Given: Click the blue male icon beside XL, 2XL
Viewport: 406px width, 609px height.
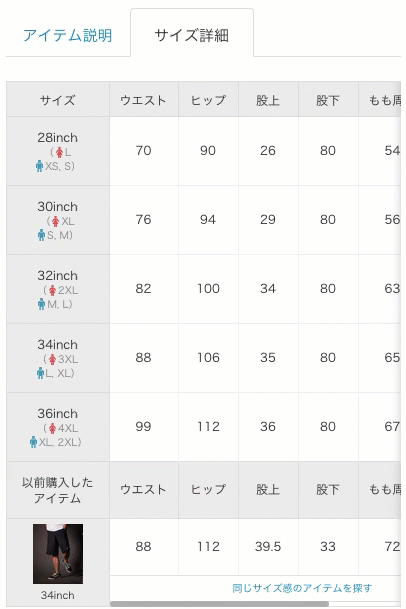Looking at the screenshot, I should click(33, 442).
